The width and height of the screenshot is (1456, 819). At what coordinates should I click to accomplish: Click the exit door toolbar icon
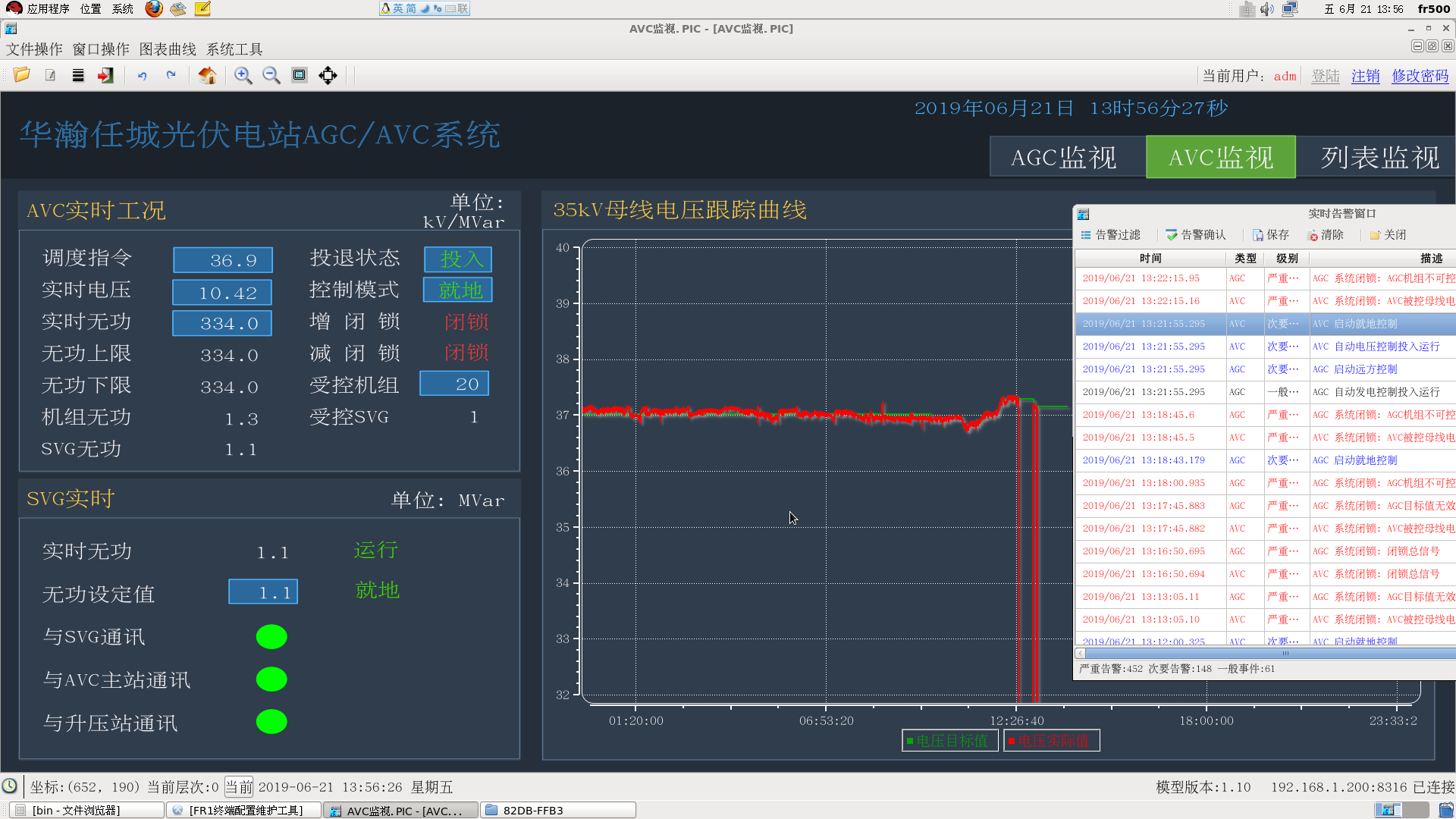(105, 75)
